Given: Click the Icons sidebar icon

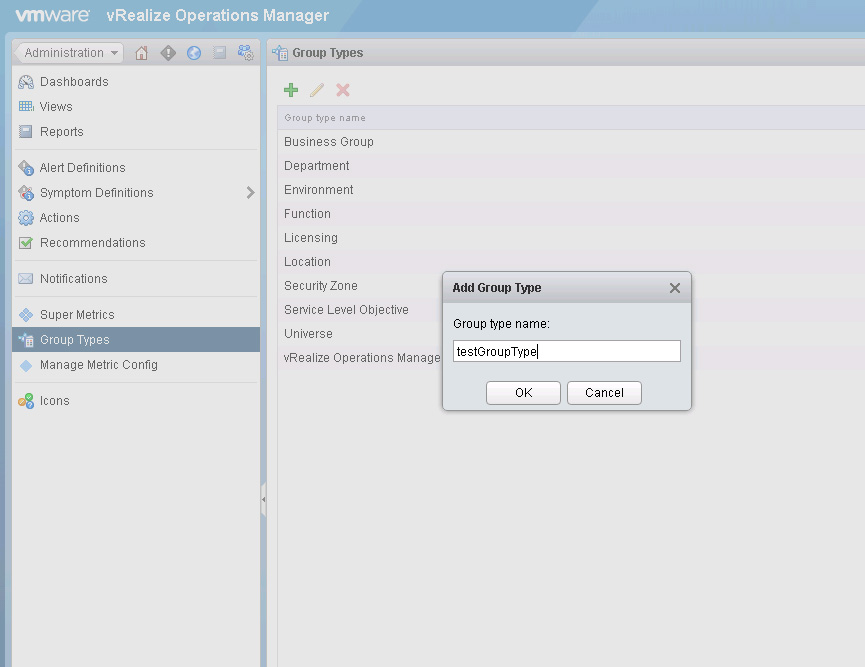Looking at the screenshot, I should click(26, 401).
